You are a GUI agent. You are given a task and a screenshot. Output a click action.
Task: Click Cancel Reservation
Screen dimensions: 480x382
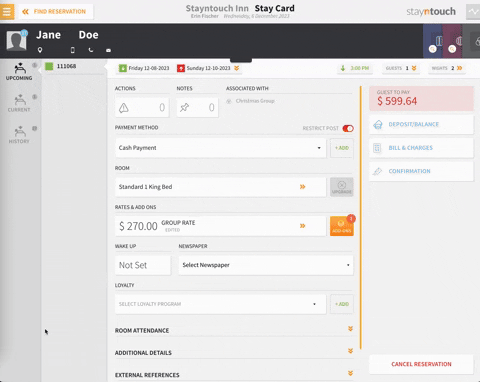pyautogui.click(x=421, y=364)
